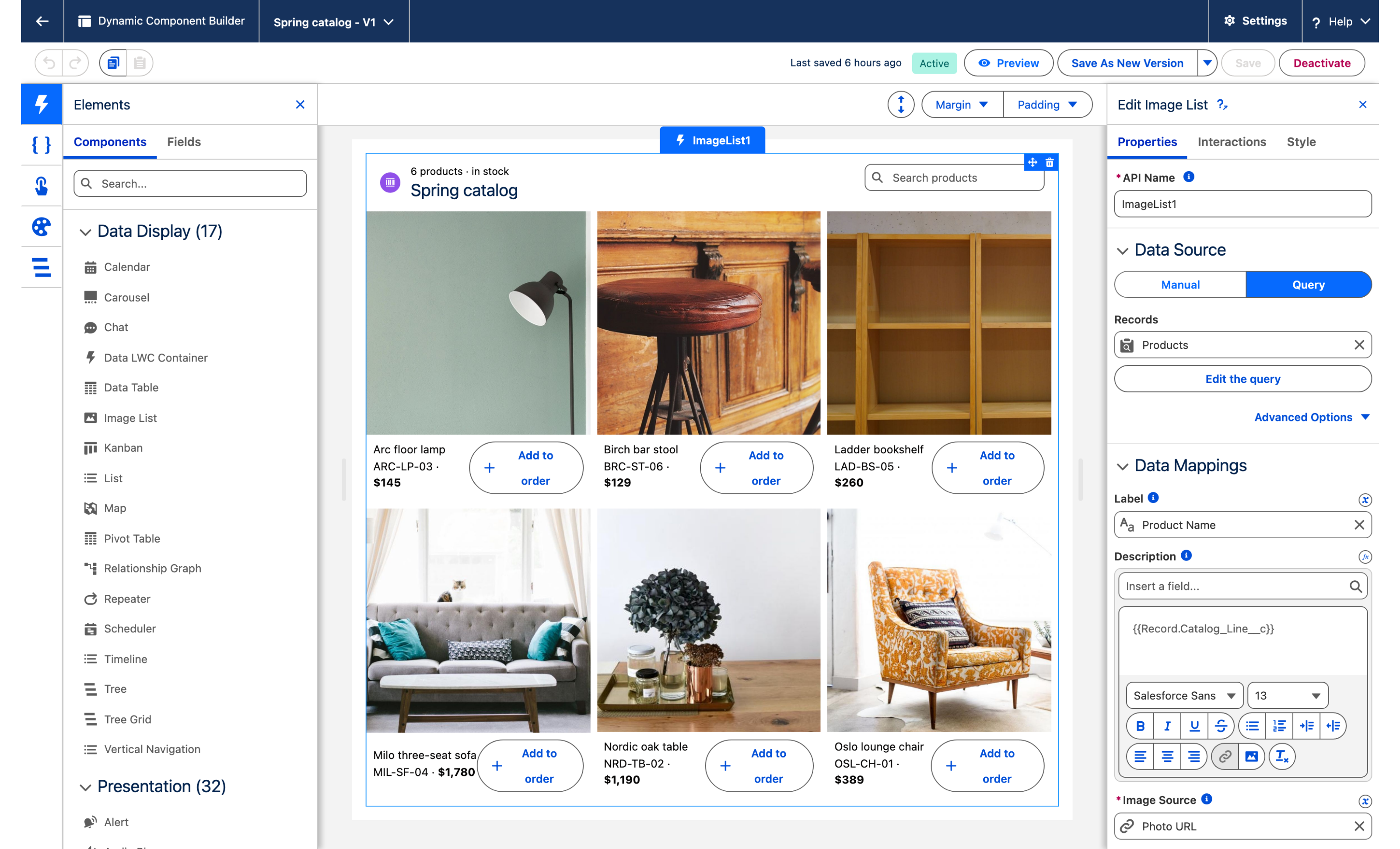Screen dimensions: 1400x849
Task: Click the Deactivate button
Action: point(1322,63)
